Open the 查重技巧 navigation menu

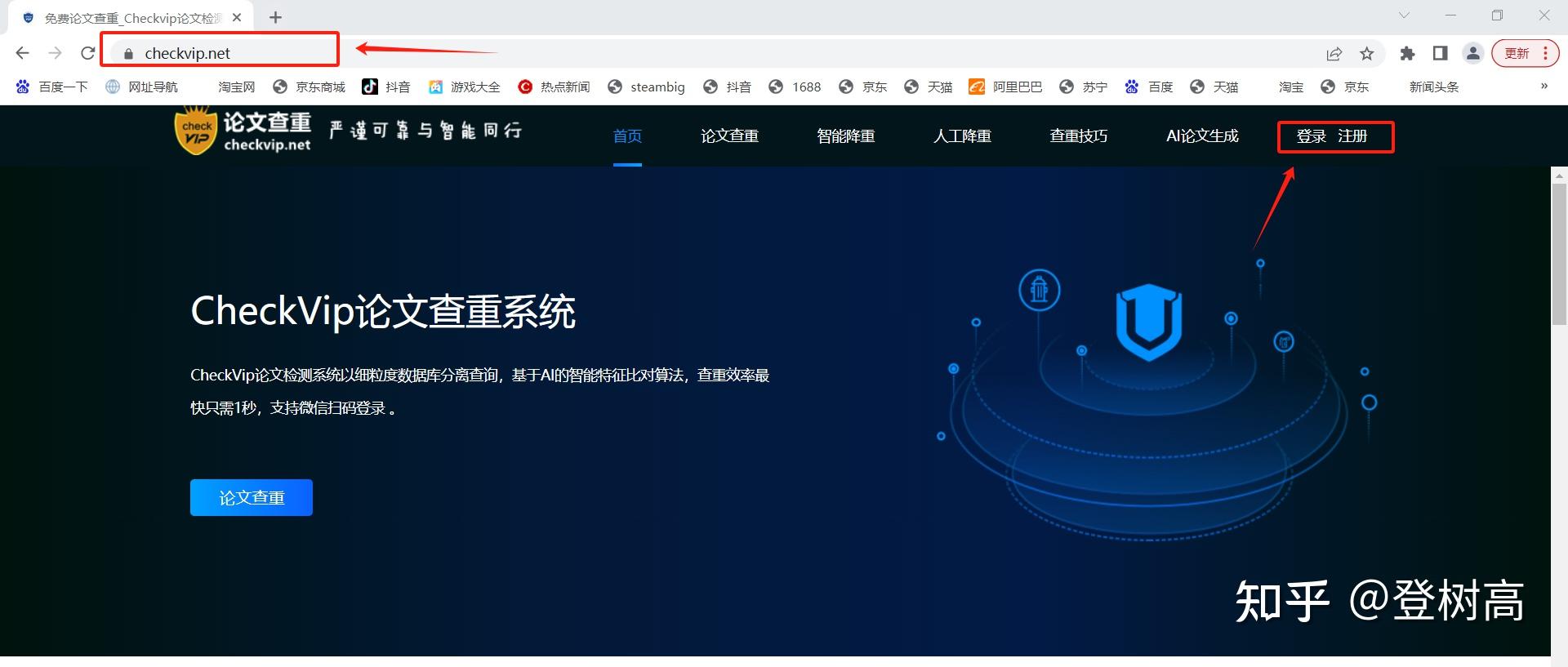[1079, 136]
